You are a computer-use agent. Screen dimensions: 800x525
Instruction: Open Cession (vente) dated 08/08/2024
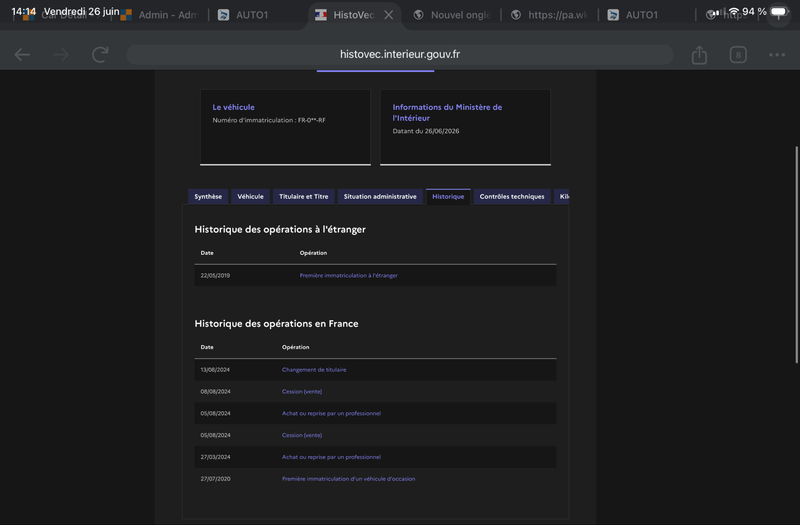click(x=302, y=392)
